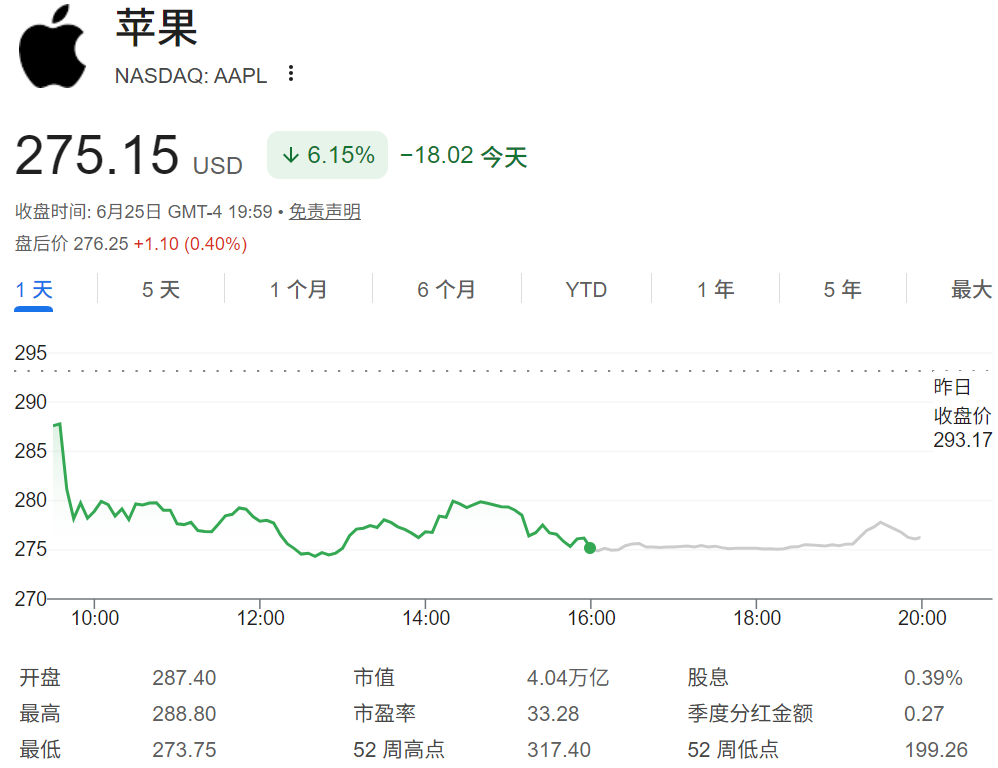Image resolution: width=998 pixels, height=768 pixels.
Task: Select the 5 年 chart range tab
Action: pyautogui.click(x=843, y=290)
